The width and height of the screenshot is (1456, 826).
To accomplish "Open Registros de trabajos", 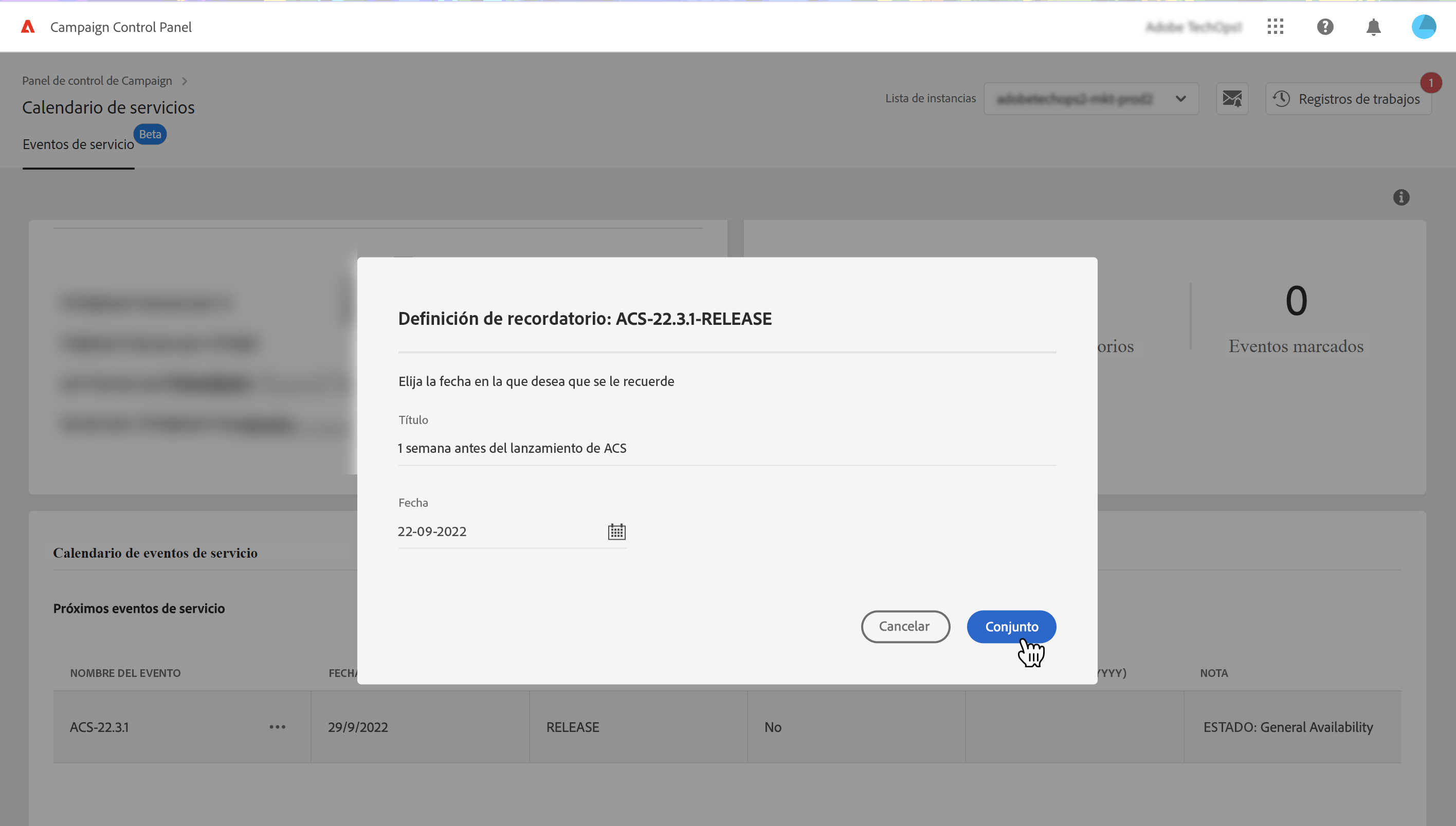I will pyautogui.click(x=1348, y=99).
